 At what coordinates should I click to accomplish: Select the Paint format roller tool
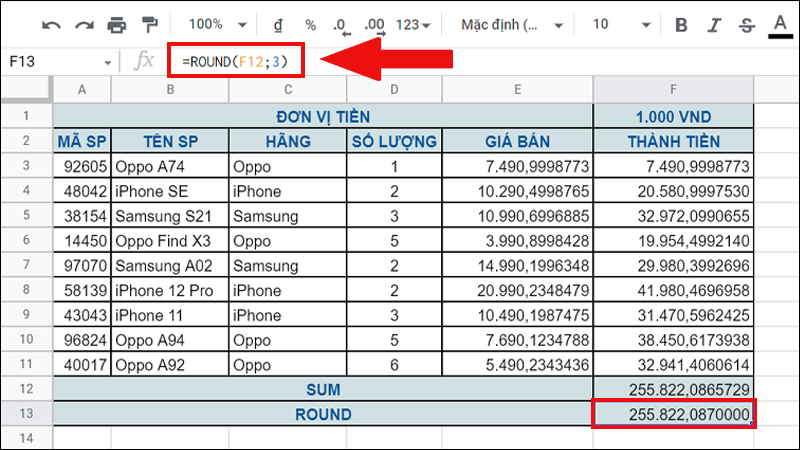point(150,24)
